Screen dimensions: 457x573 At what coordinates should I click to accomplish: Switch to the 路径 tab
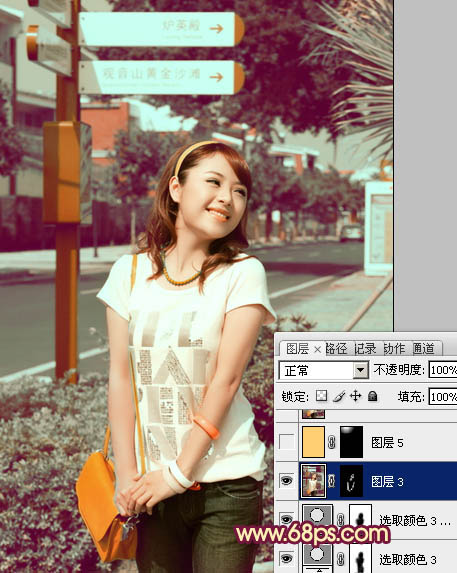coord(336,349)
